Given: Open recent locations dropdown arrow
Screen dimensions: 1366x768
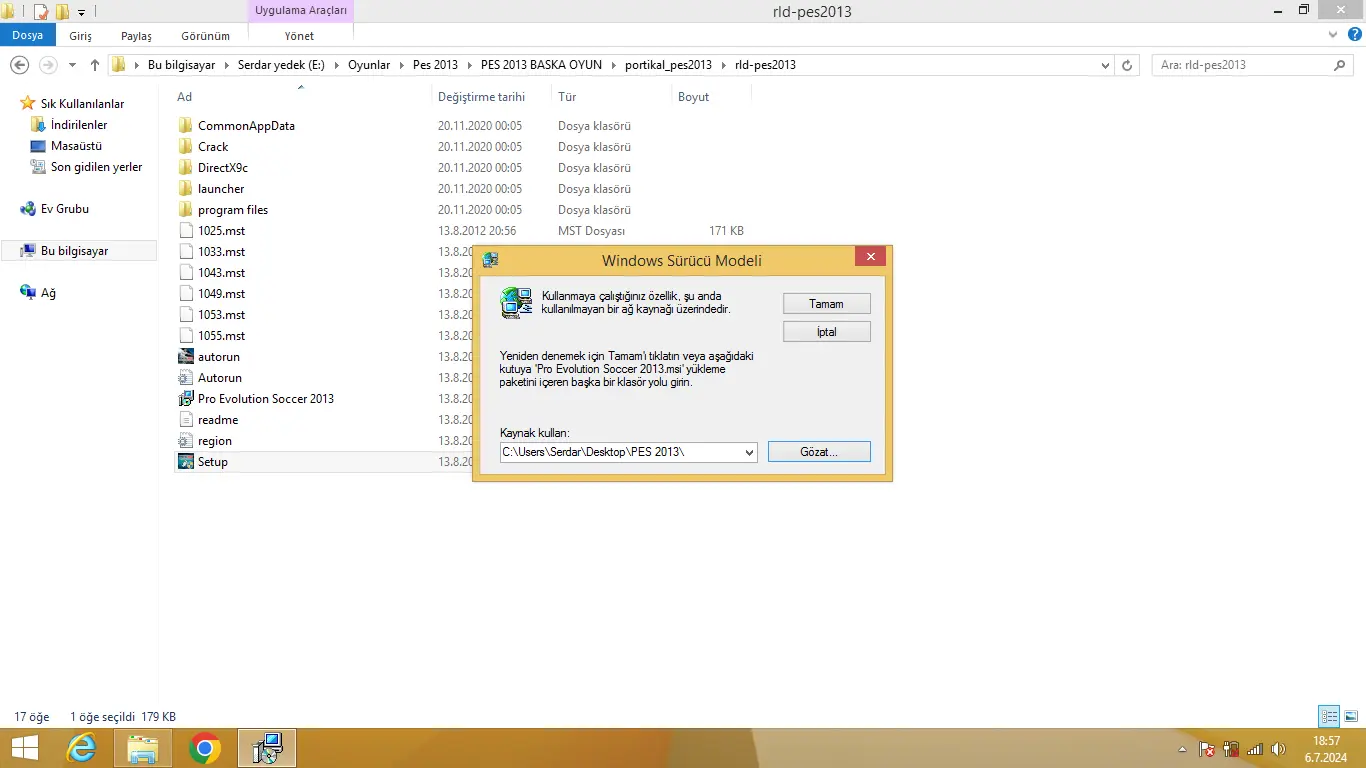Looking at the screenshot, I should click(72, 65).
